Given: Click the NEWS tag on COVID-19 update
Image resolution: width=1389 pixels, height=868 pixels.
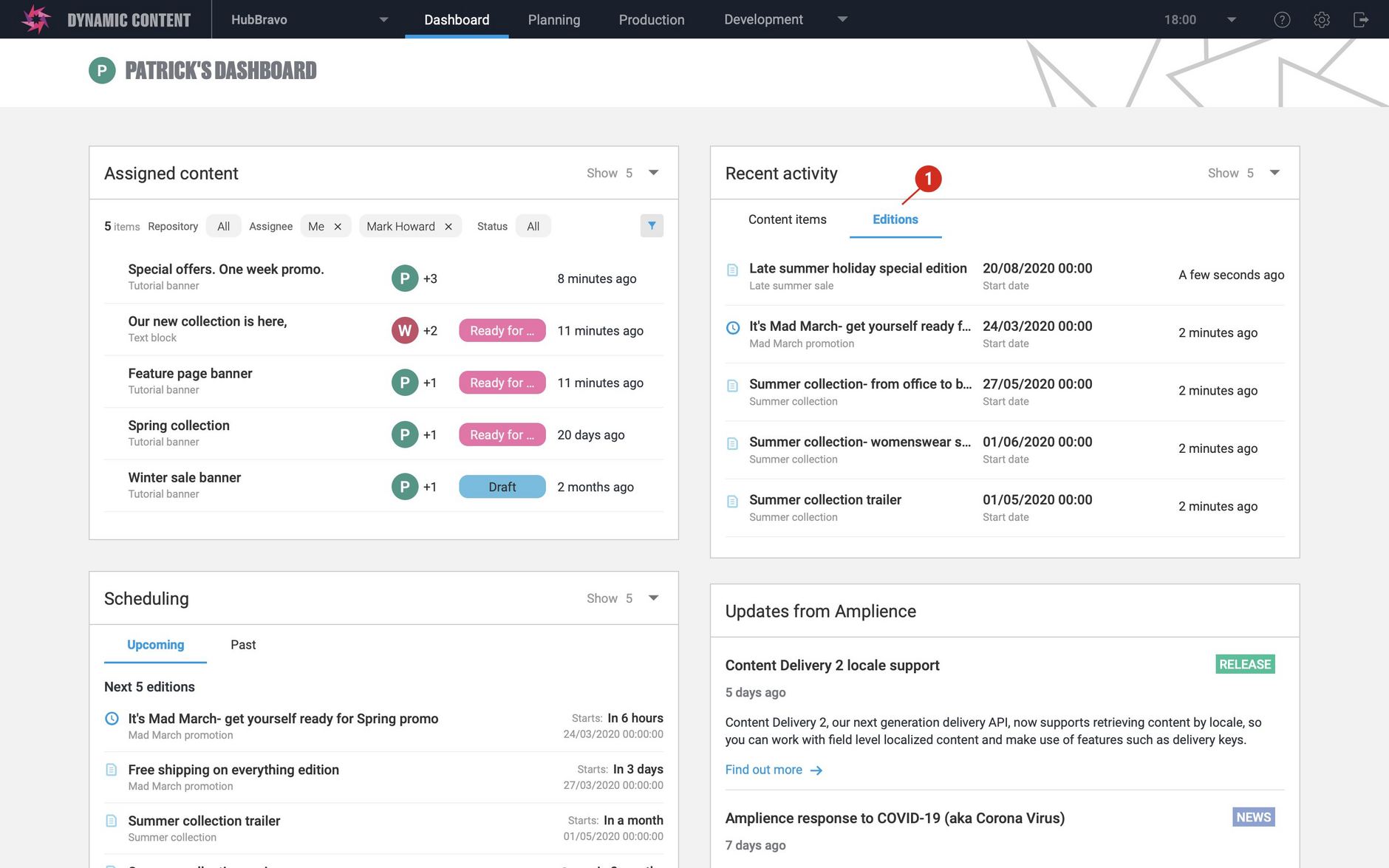Looking at the screenshot, I should pos(1254,817).
